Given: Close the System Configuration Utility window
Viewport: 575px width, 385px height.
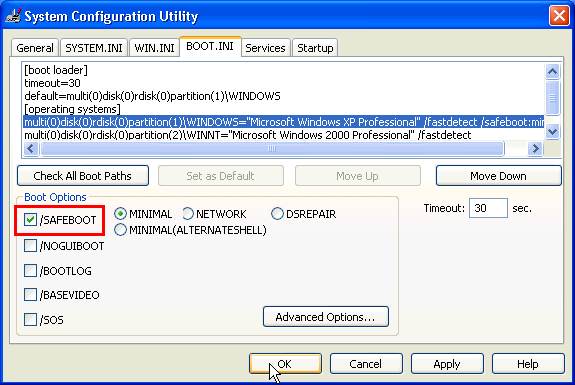Looking at the screenshot, I should click(x=559, y=16).
